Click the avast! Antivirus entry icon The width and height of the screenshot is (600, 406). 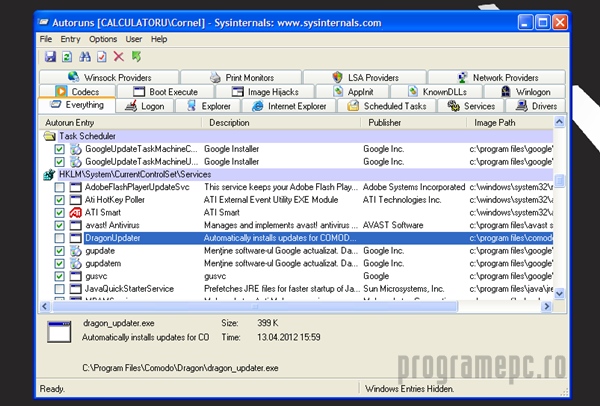coord(75,225)
